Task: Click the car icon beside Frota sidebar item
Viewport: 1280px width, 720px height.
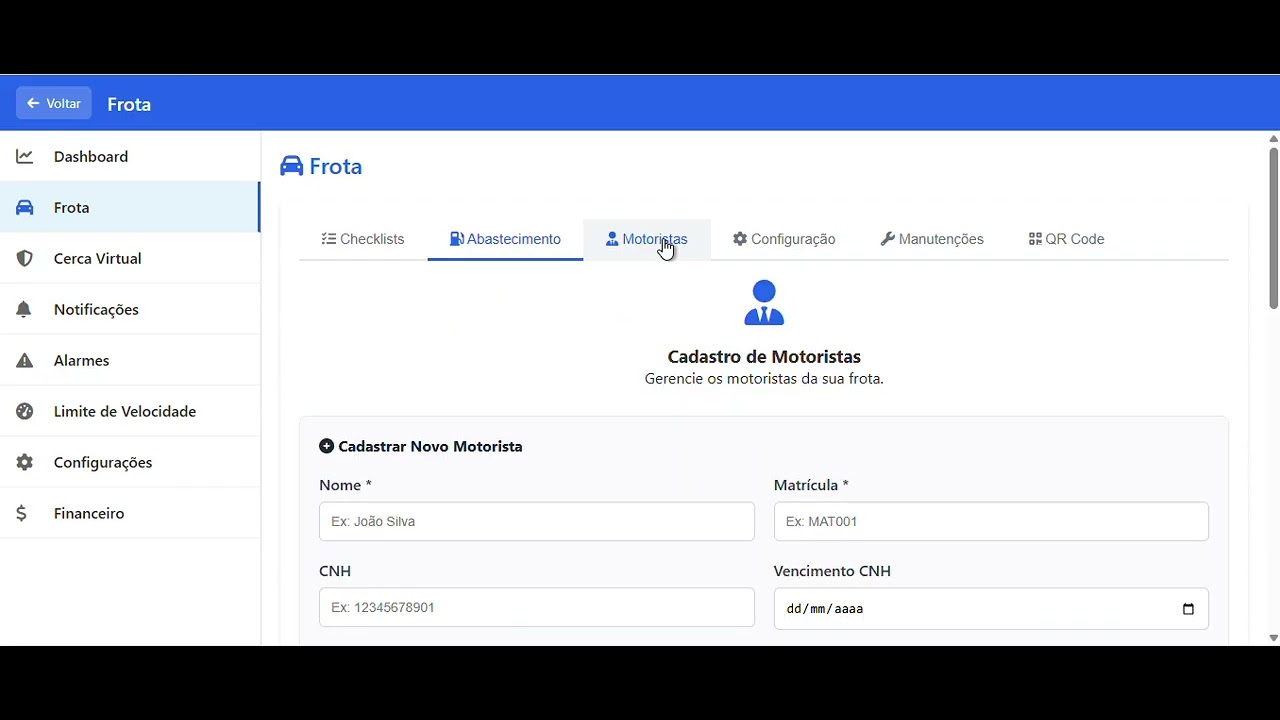Action: pyautogui.click(x=25, y=207)
